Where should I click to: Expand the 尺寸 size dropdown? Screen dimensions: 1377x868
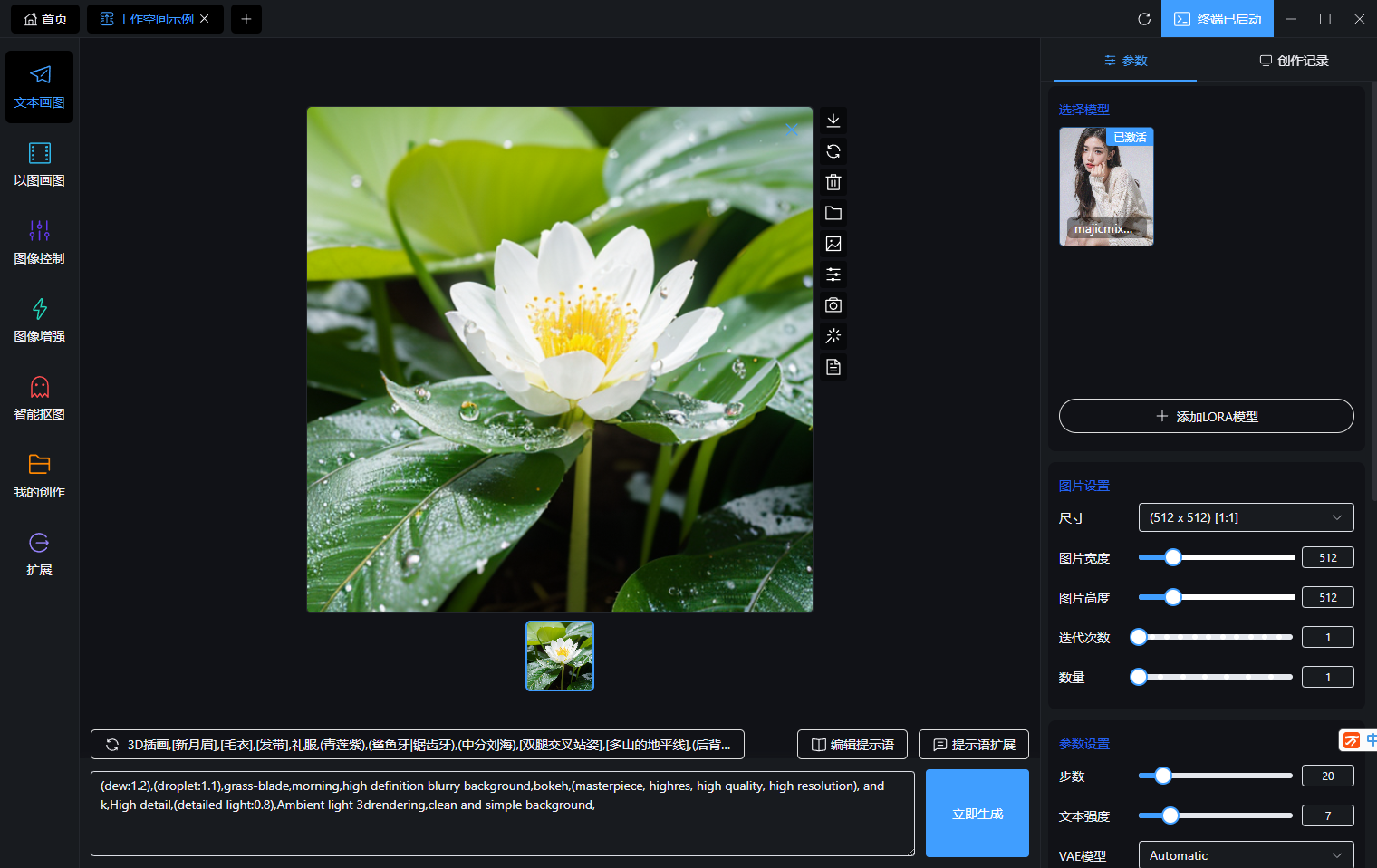click(x=1246, y=517)
